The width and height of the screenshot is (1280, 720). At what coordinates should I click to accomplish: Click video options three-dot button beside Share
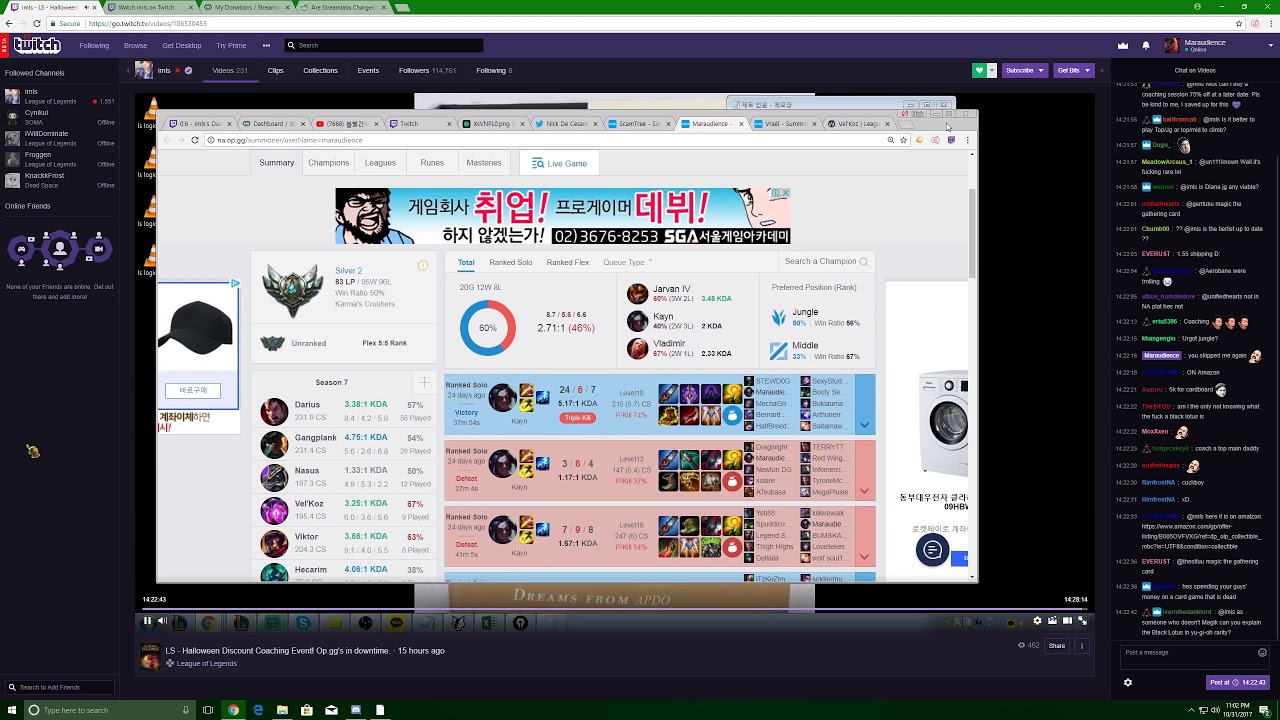(1082, 646)
